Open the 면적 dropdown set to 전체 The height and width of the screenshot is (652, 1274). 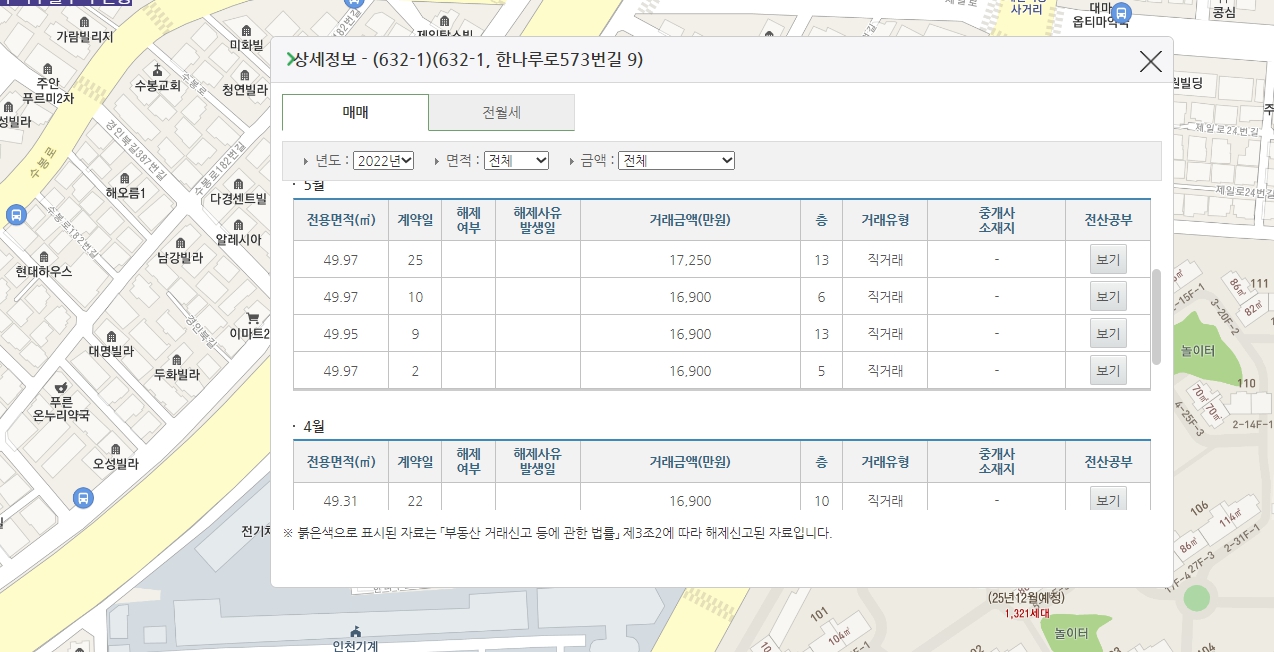pos(516,161)
